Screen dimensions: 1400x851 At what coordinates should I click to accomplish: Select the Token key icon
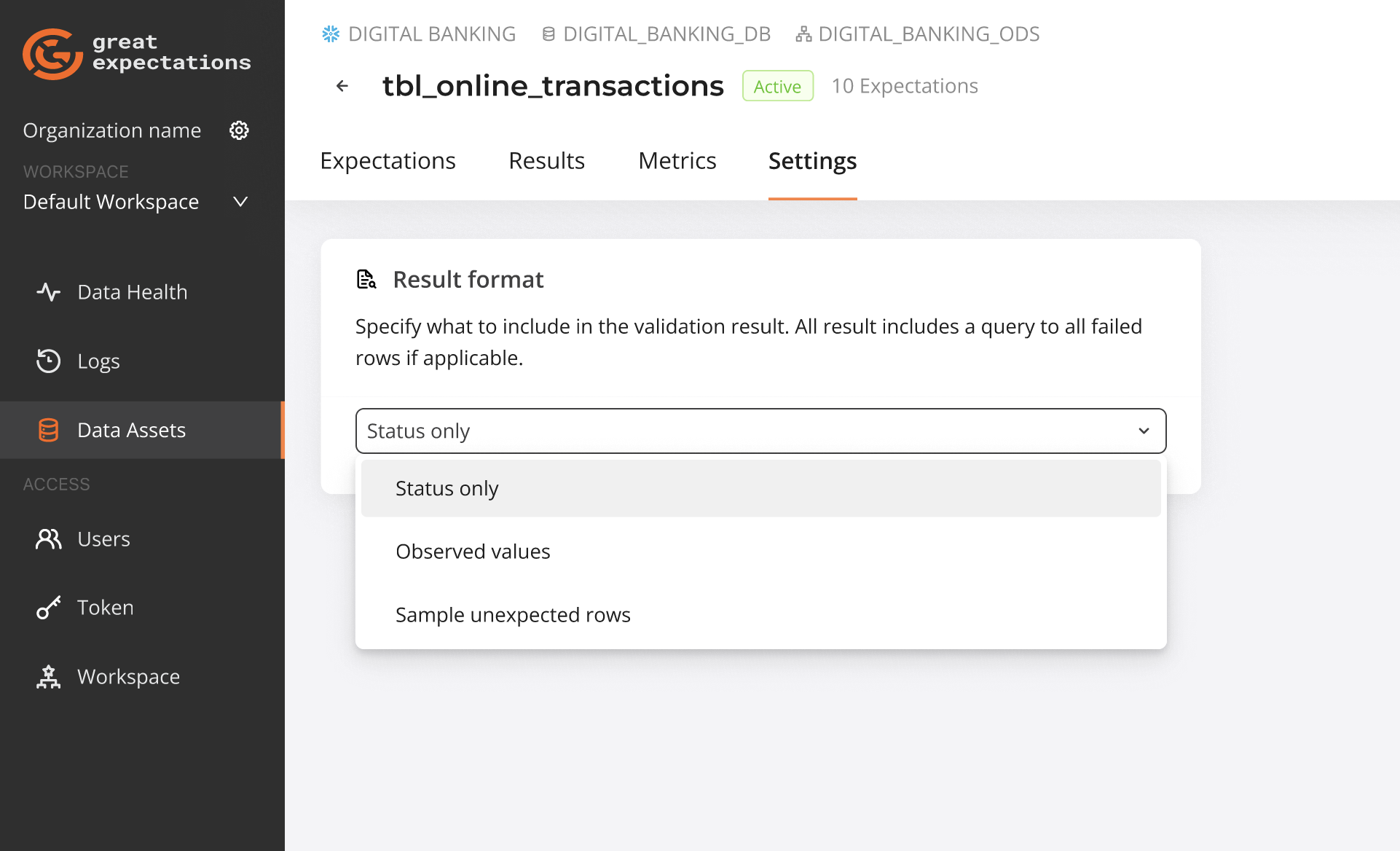coord(48,607)
